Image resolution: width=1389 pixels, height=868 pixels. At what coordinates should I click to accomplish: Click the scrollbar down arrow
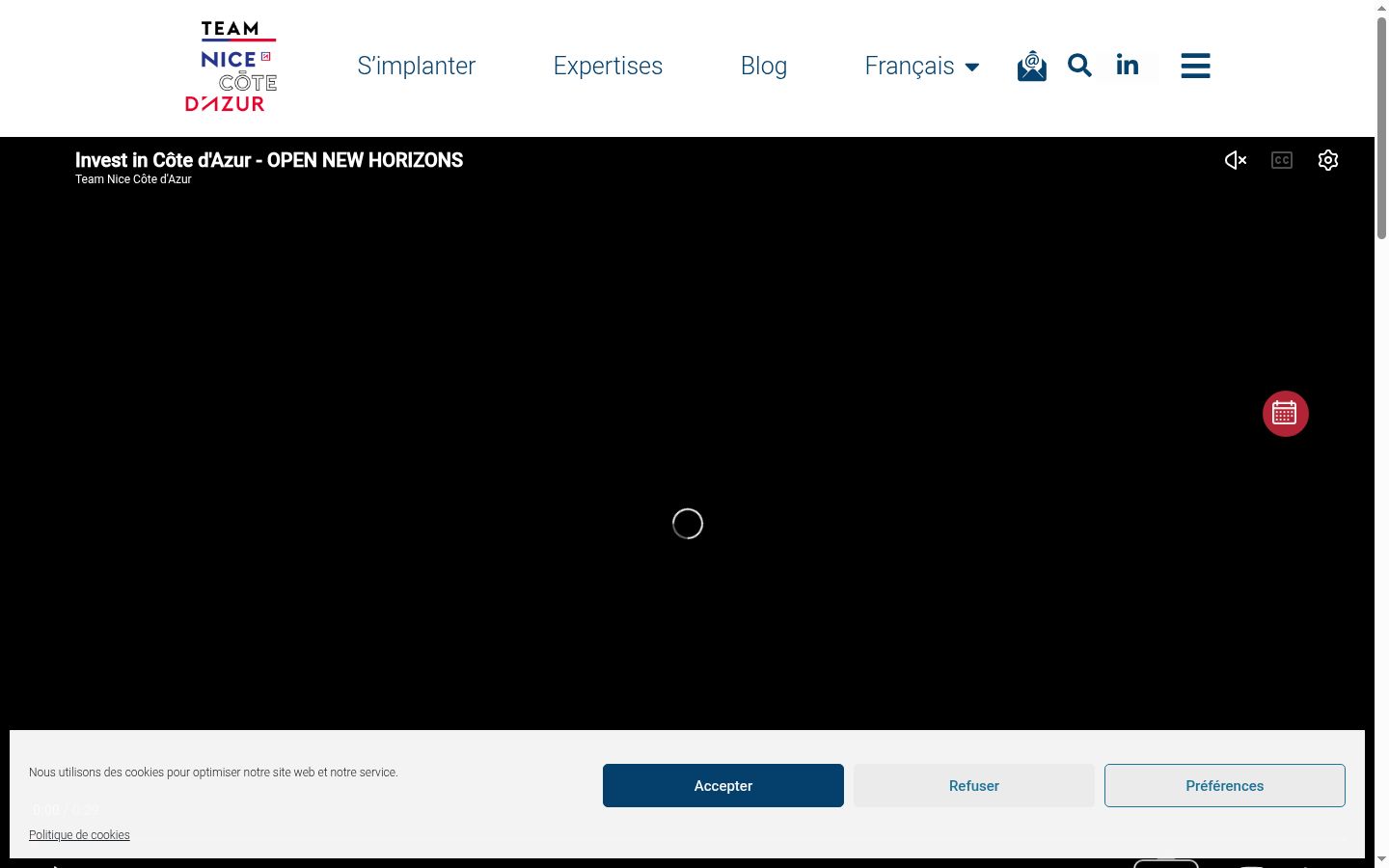pyautogui.click(x=1381, y=859)
